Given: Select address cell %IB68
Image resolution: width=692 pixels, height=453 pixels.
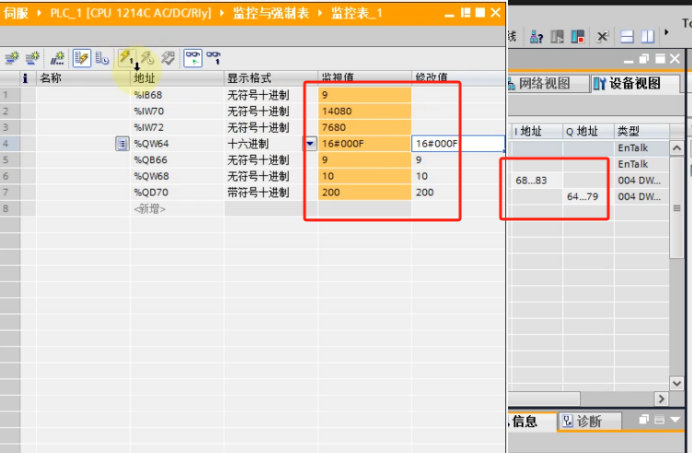Looking at the screenshot, I should click(x=177, y=95).
